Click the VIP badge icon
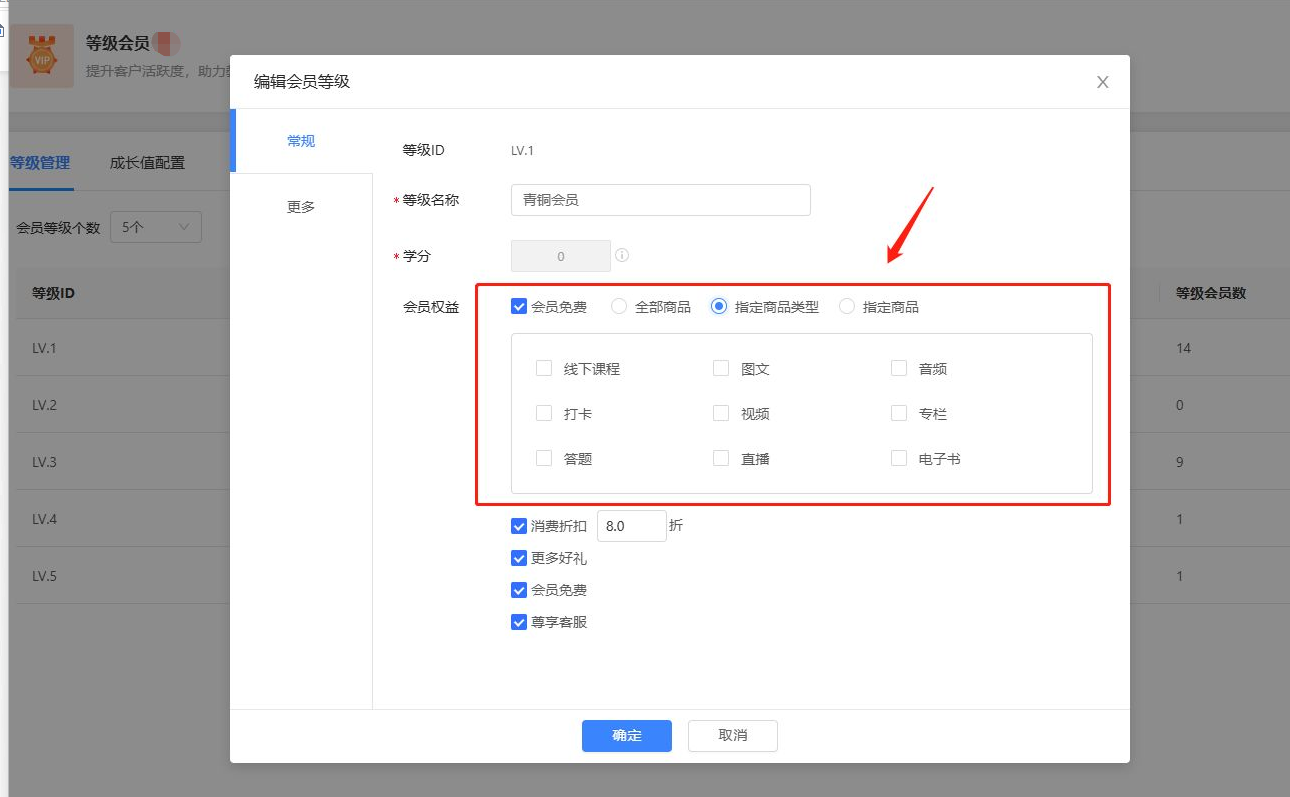This screenshot has width=1290, height=797. click(x=42, y=56)
